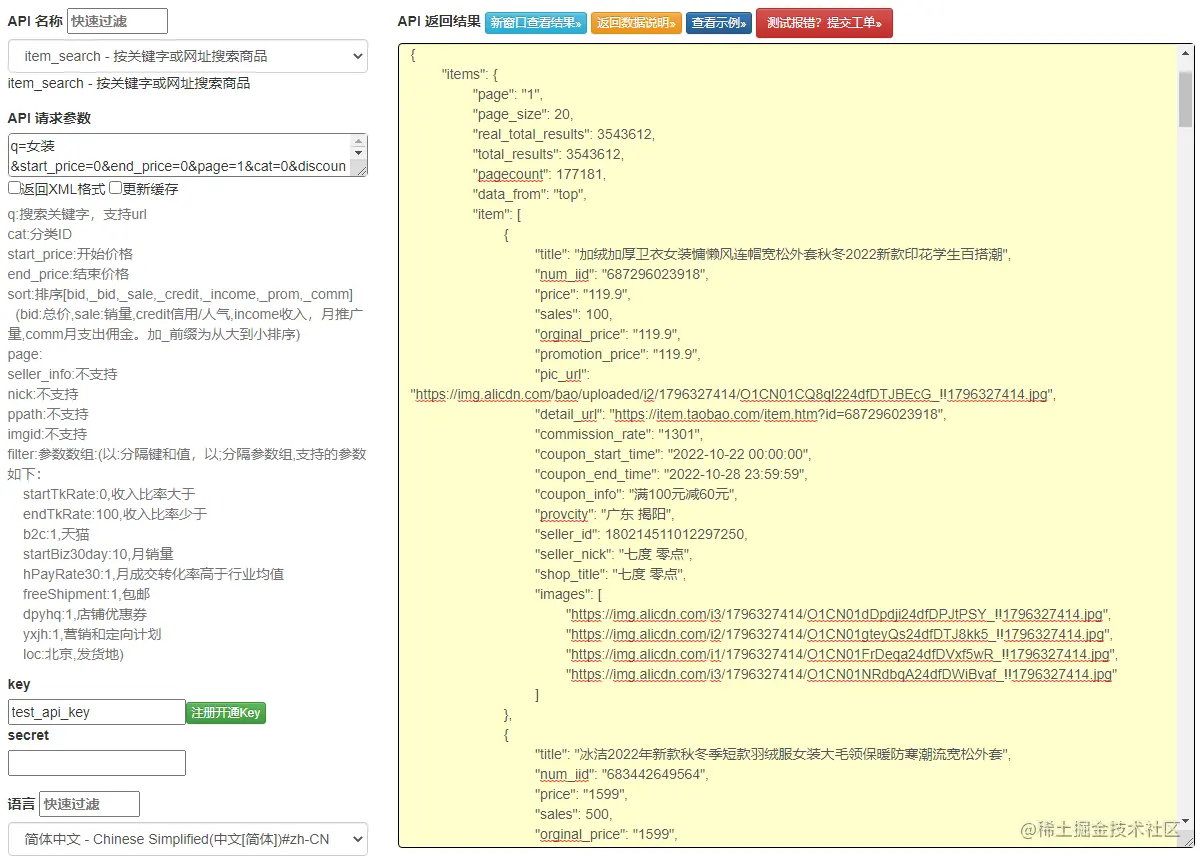Click the sort:排序 parameter description line
Screen dimensions: 1204x863
pyautogui.click(x=180, y=294)
